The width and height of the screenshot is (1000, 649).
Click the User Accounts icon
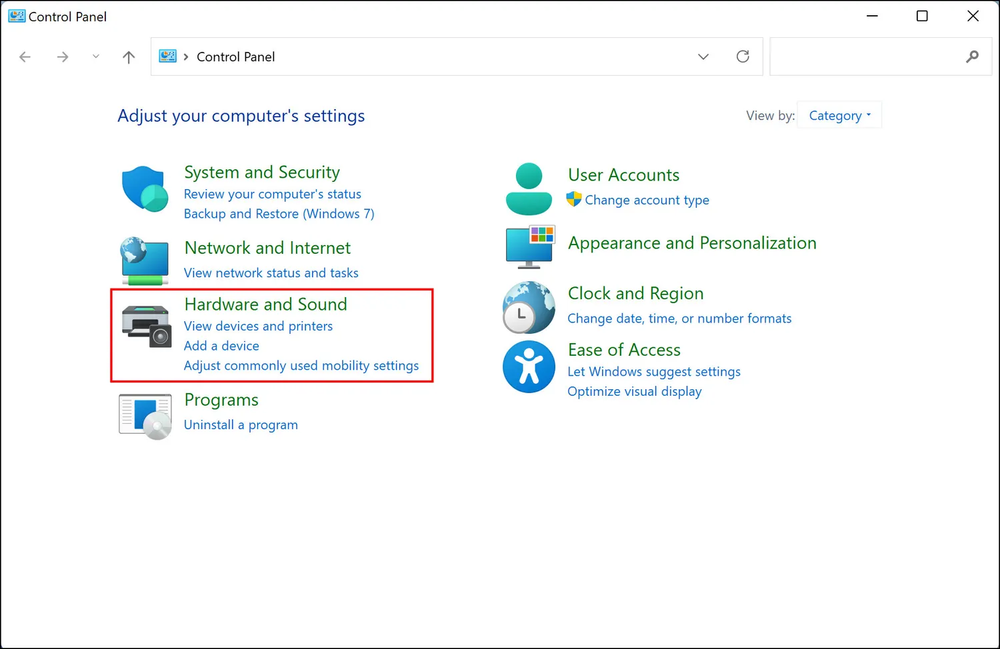click(528, 187)
